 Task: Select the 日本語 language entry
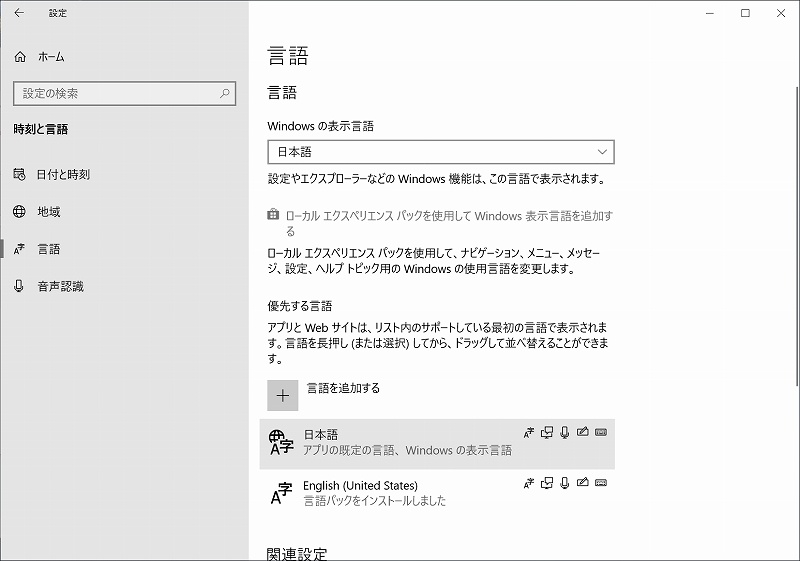[x=437, y=444]
